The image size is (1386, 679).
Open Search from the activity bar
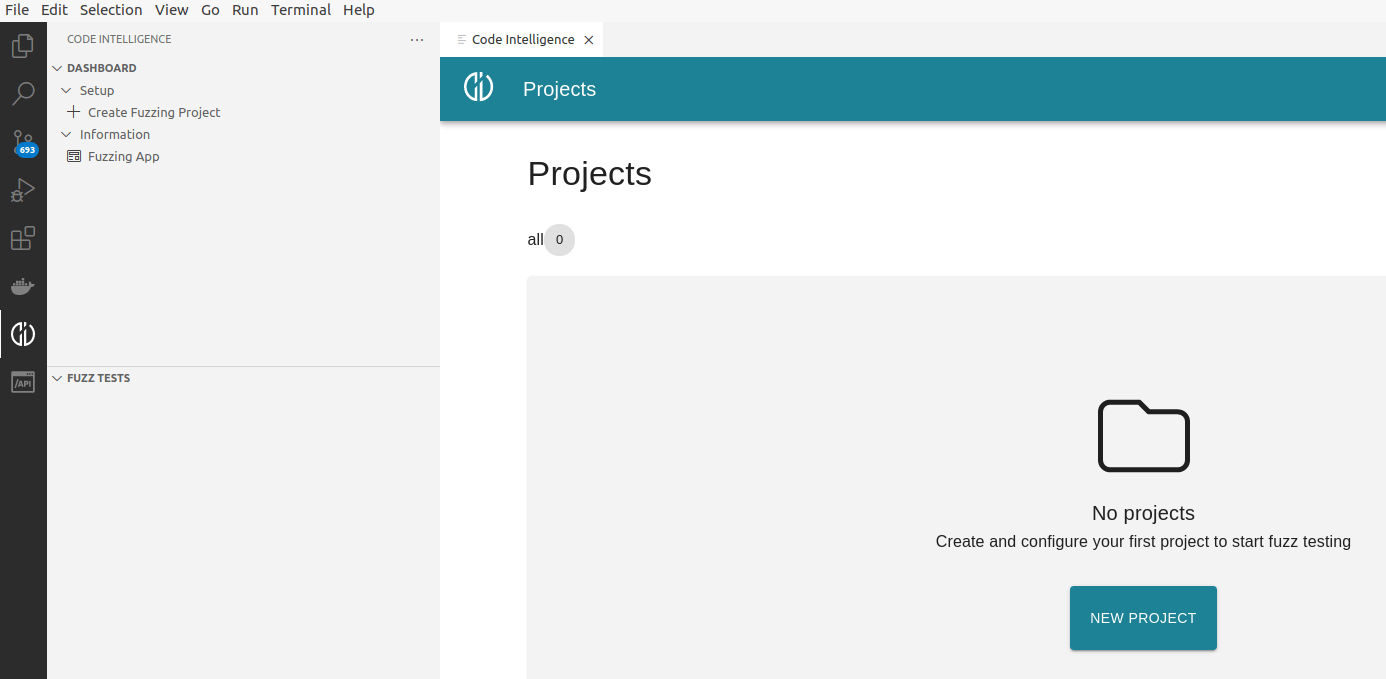click(x=22, y=93)
